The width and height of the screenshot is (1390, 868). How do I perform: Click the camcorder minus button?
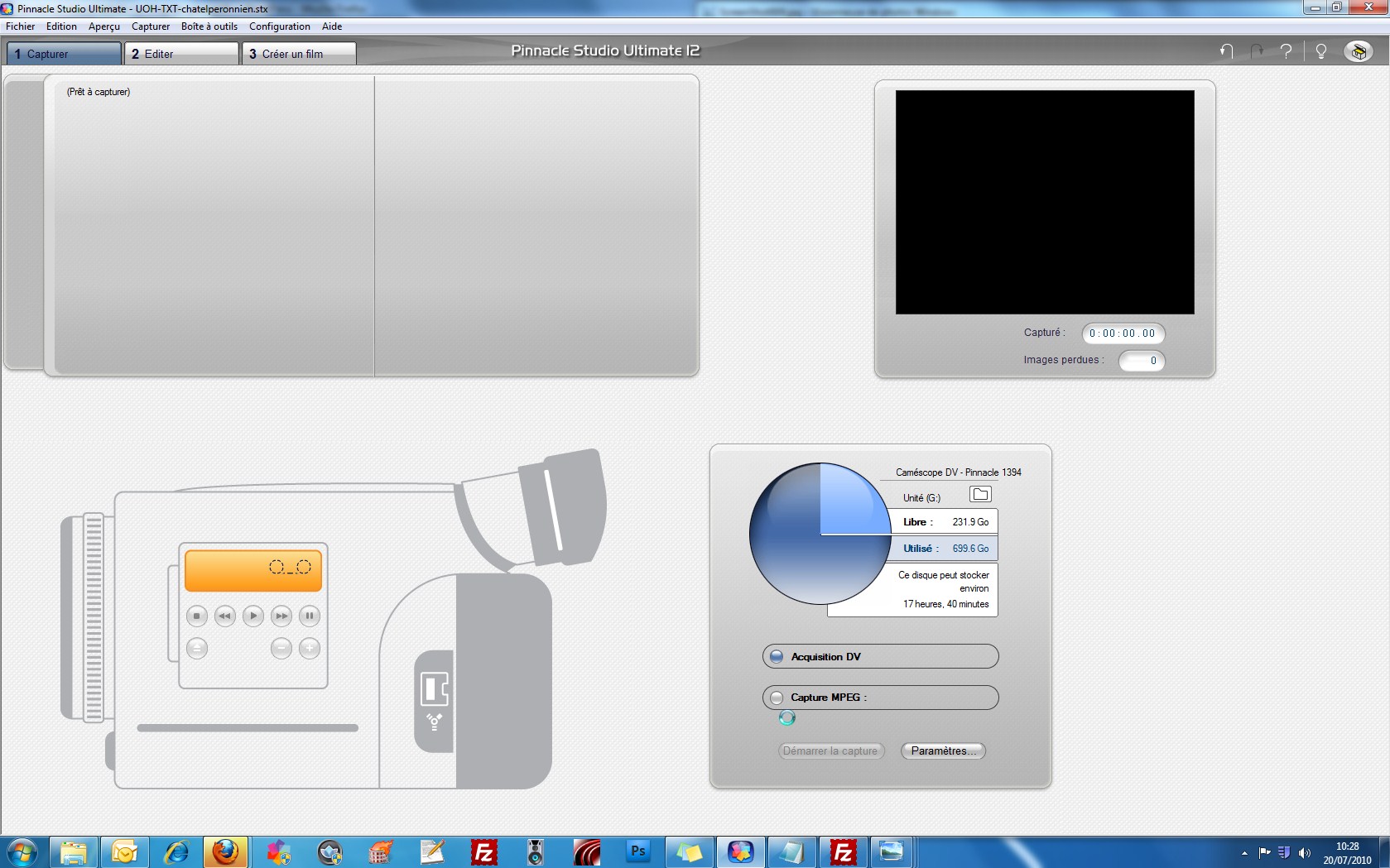click(281, 649)
